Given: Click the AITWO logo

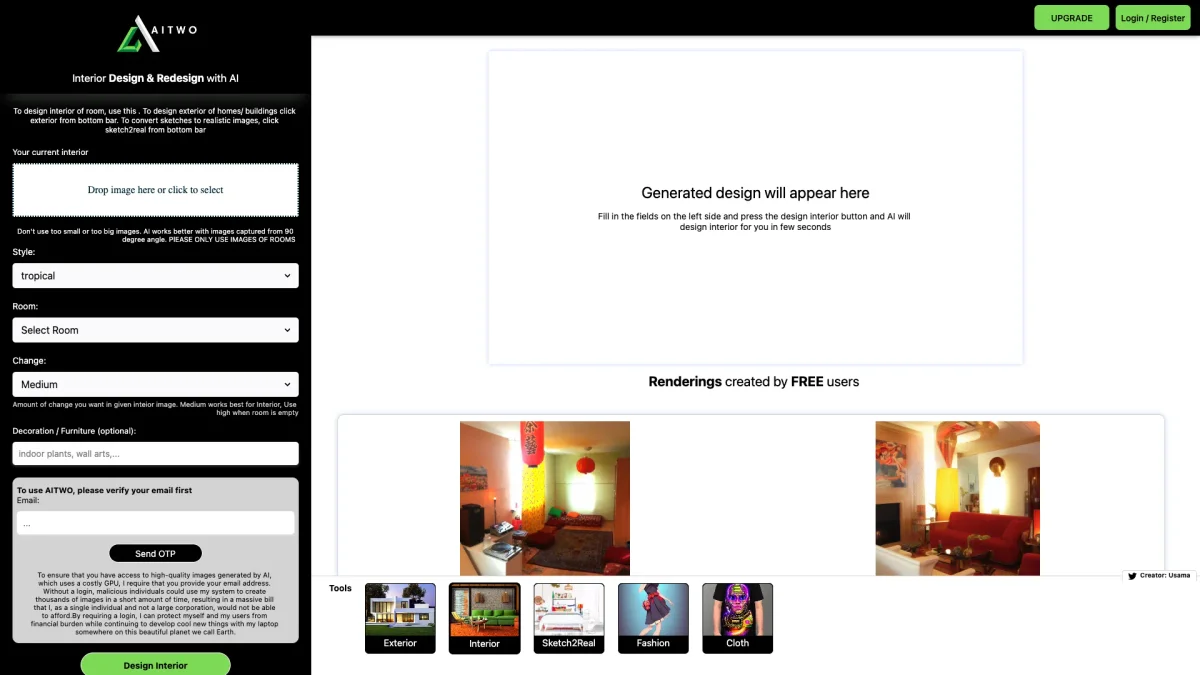Looking at the screenshot, I should pyautogui.click(x=156, y=33).
